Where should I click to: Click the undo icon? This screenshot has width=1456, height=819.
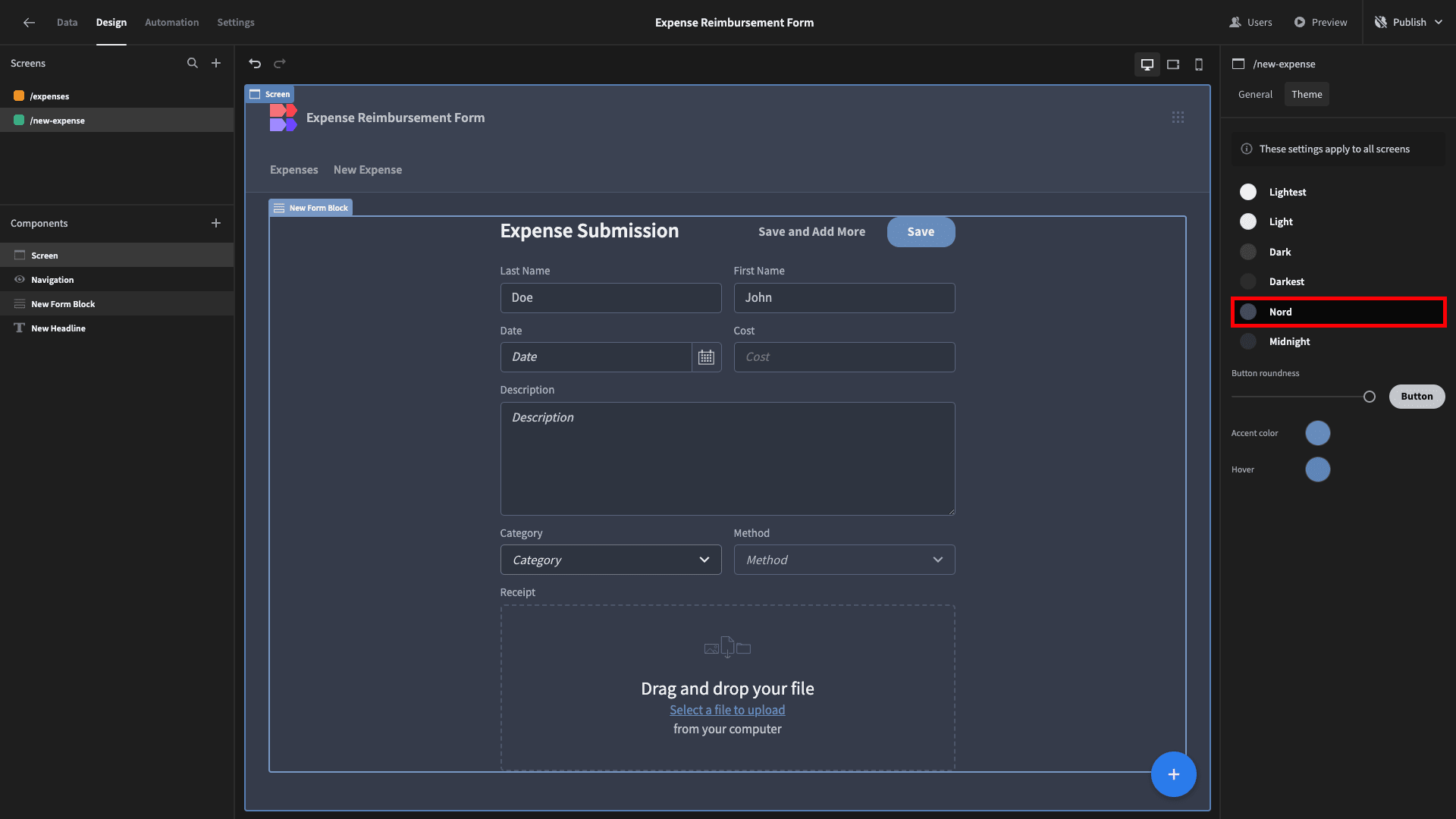click(x=255, y=64)
